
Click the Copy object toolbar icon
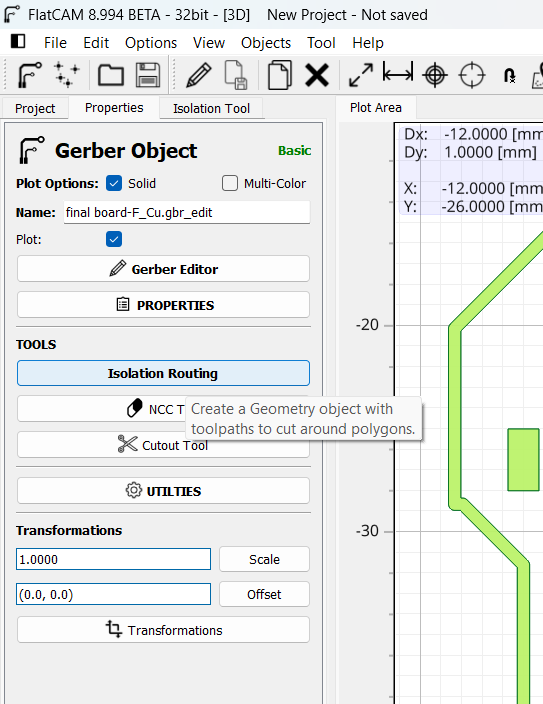(279, 75)
